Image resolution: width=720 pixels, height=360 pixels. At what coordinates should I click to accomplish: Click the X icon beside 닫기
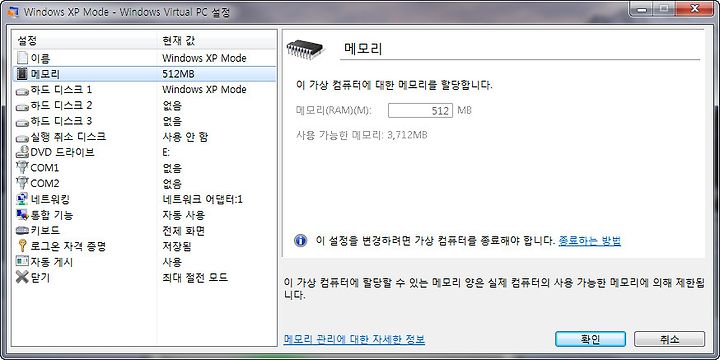(22, 277)
